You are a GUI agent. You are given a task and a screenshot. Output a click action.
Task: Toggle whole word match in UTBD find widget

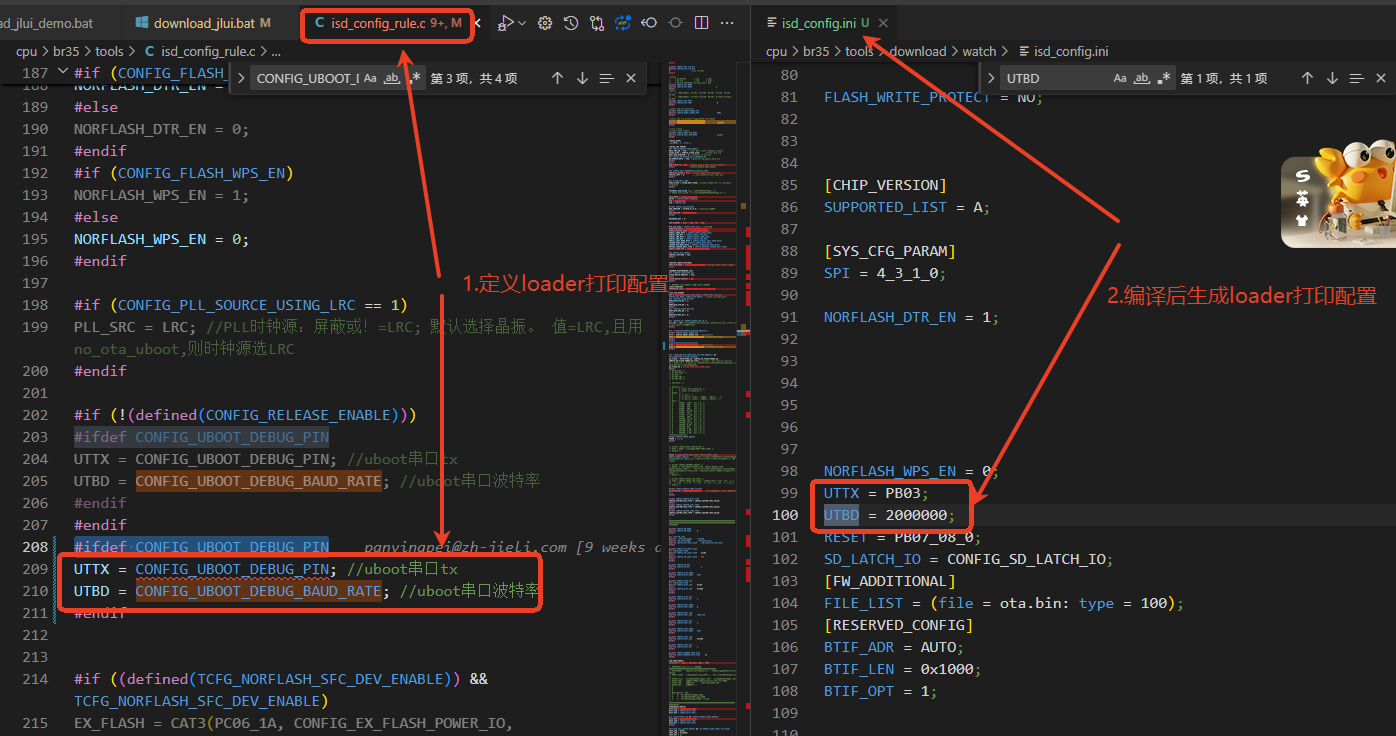tap(1142, 78)
